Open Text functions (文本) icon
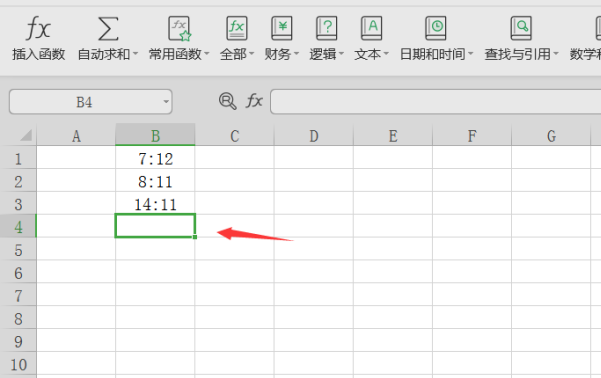This screenshot has height=378, width=601. pos(371,28)
